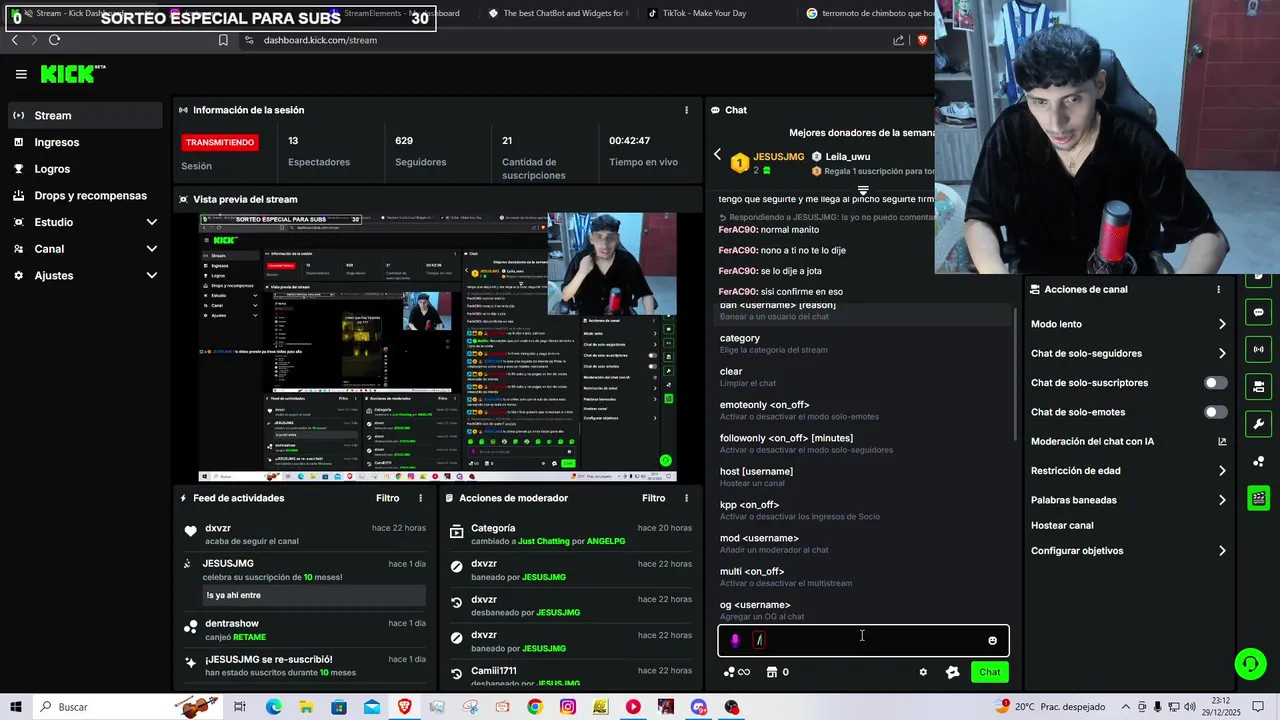Click the TRANSMITIENDO status badge
The width and height of the screenshot is (1280, 720).
220,142
